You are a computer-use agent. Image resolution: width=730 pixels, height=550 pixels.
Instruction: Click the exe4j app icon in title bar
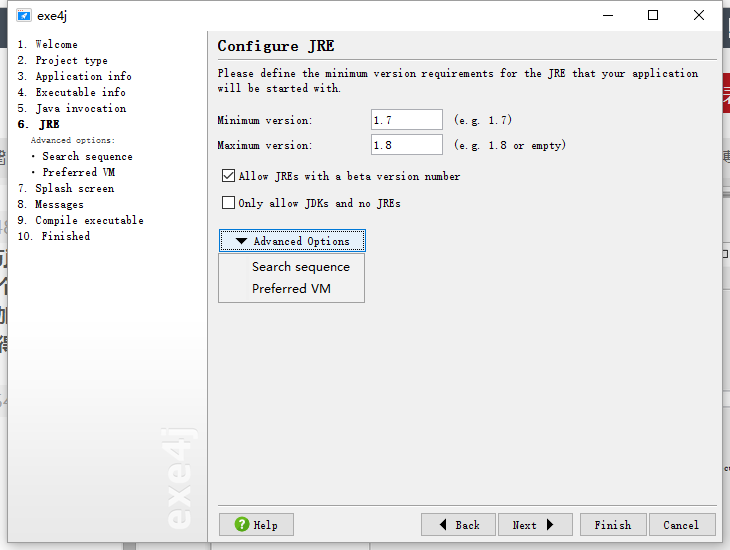point(24,15)
